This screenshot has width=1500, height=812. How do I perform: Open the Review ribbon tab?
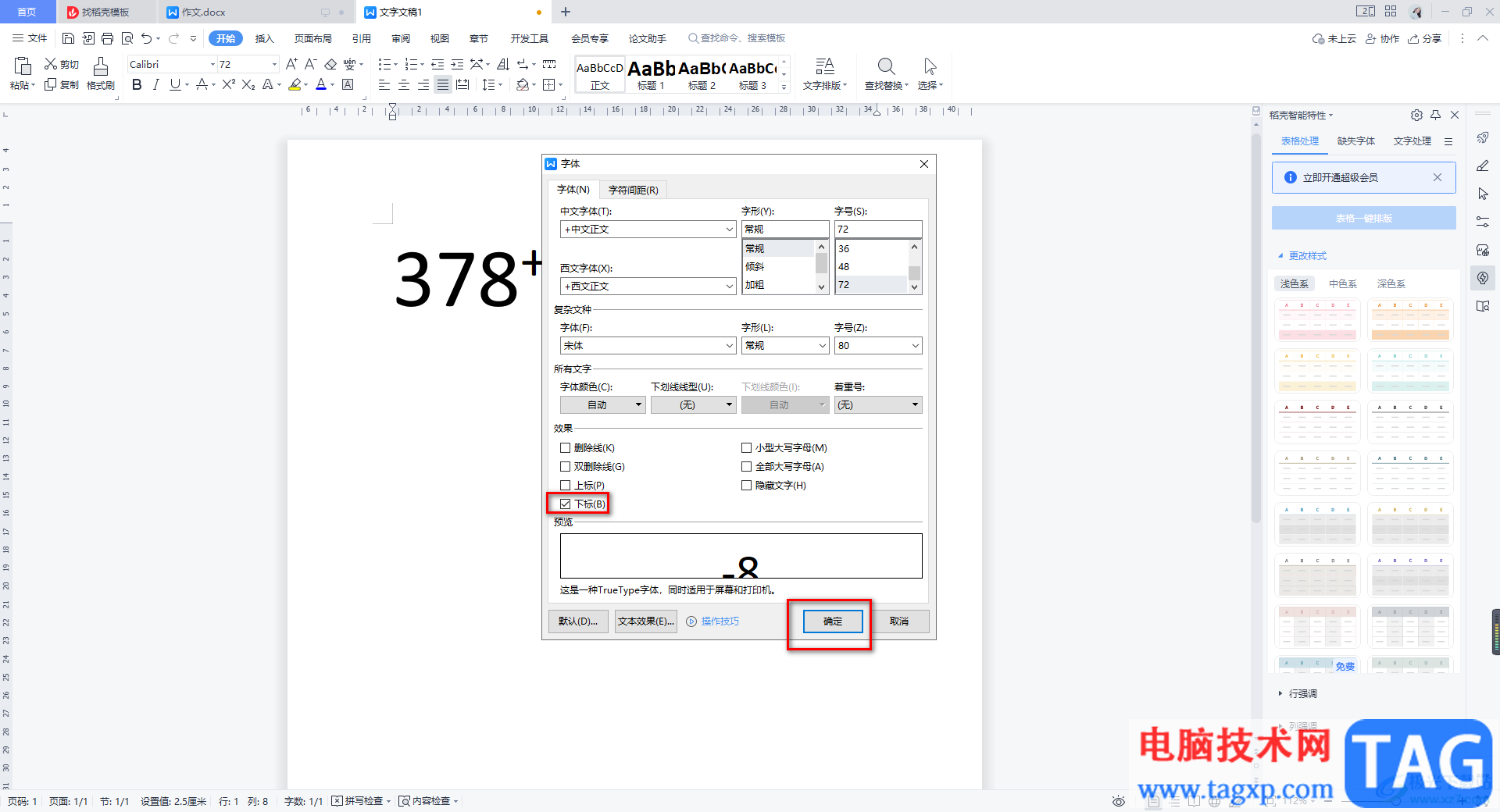coord(401,38)
